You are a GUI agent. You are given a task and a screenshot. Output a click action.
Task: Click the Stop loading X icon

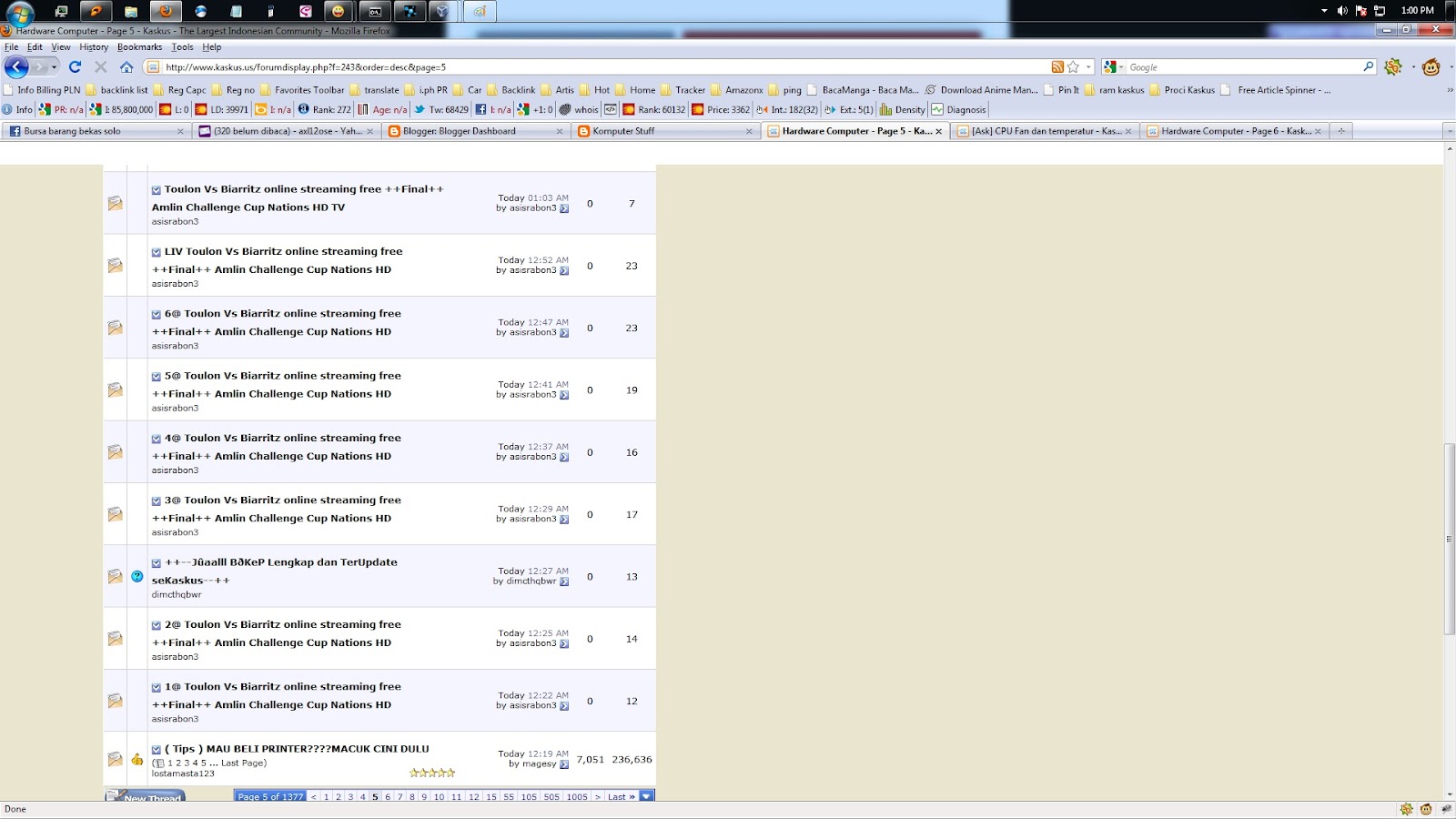[x=101, y=66]
